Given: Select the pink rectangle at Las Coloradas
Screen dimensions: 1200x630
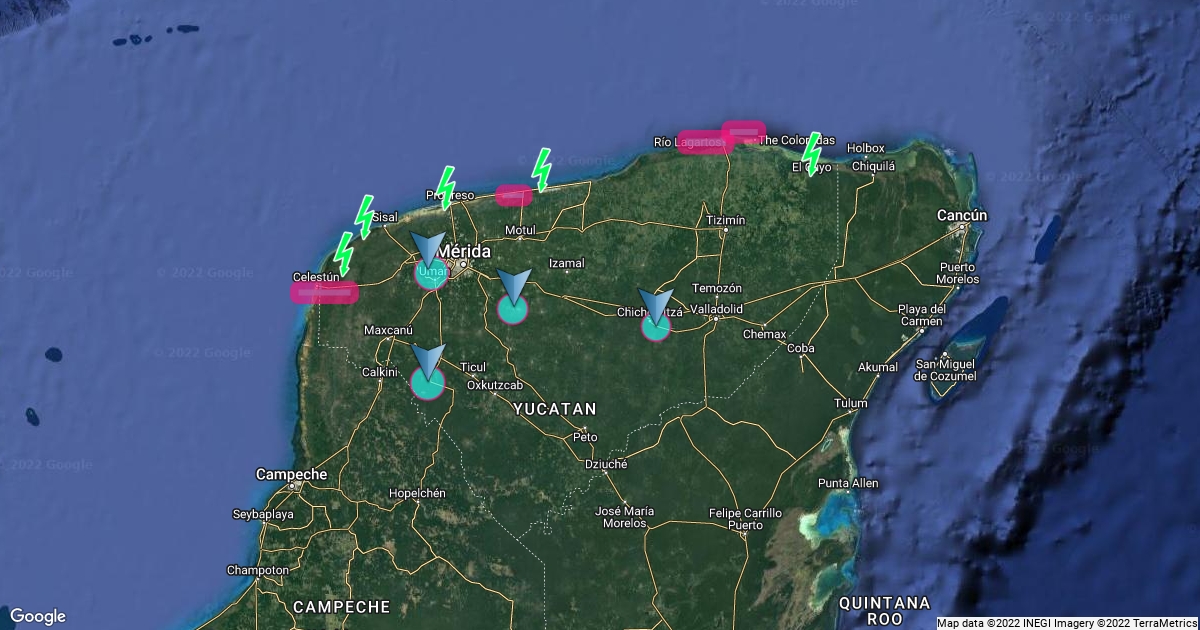Looking at the screenshot, I should (x=744, y=131).
